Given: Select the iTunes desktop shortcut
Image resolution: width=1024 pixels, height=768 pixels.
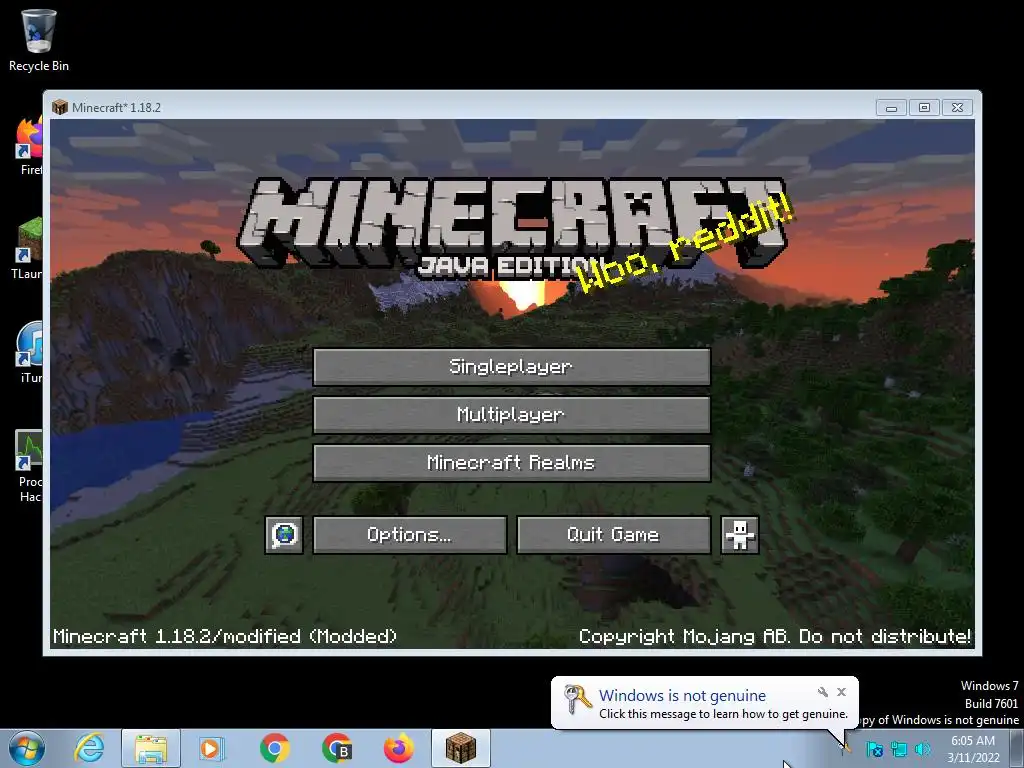Looking at the screenshot, I should click(x=29, y=353).
